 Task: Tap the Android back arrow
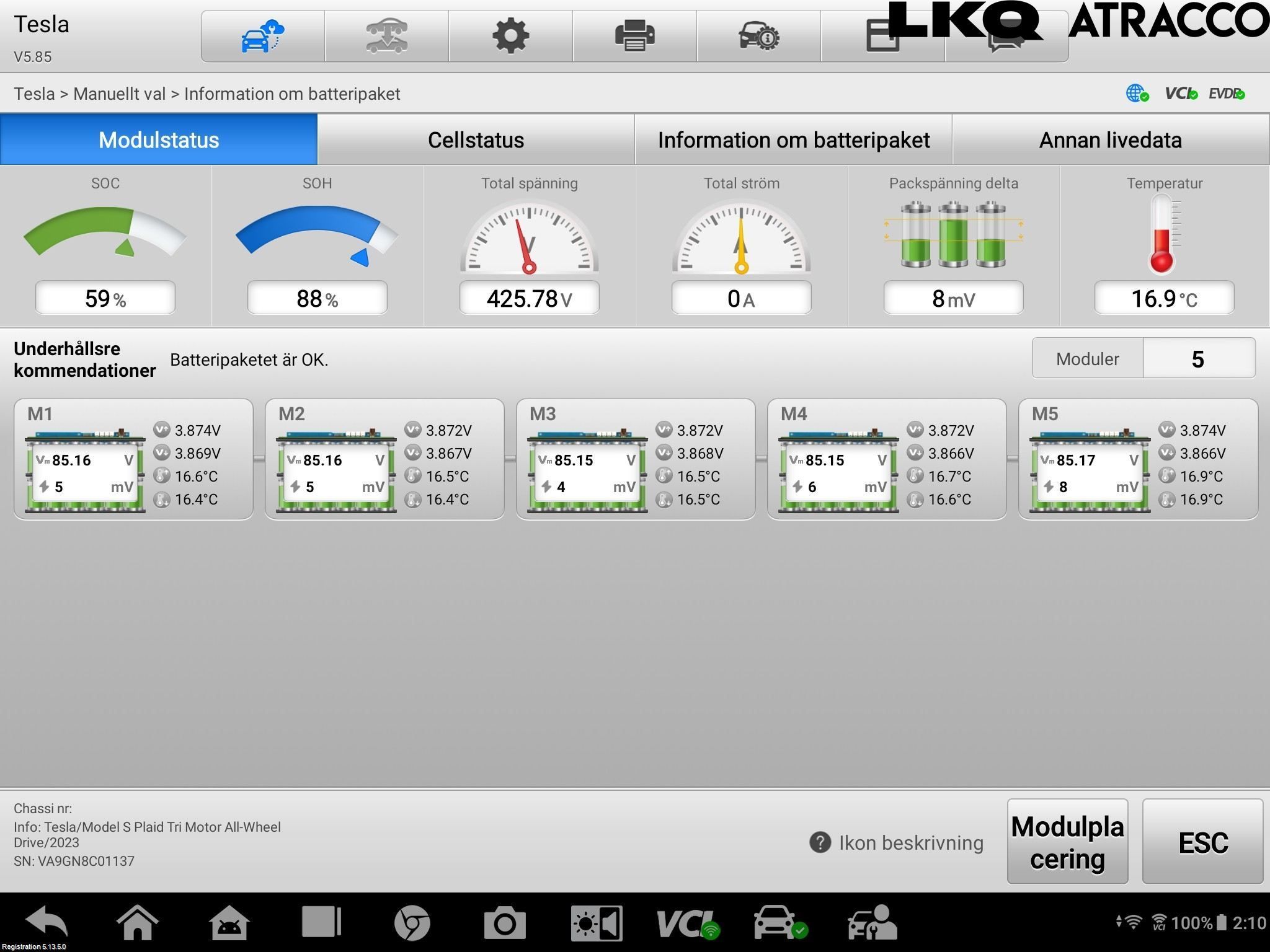(x=47, y=922)
